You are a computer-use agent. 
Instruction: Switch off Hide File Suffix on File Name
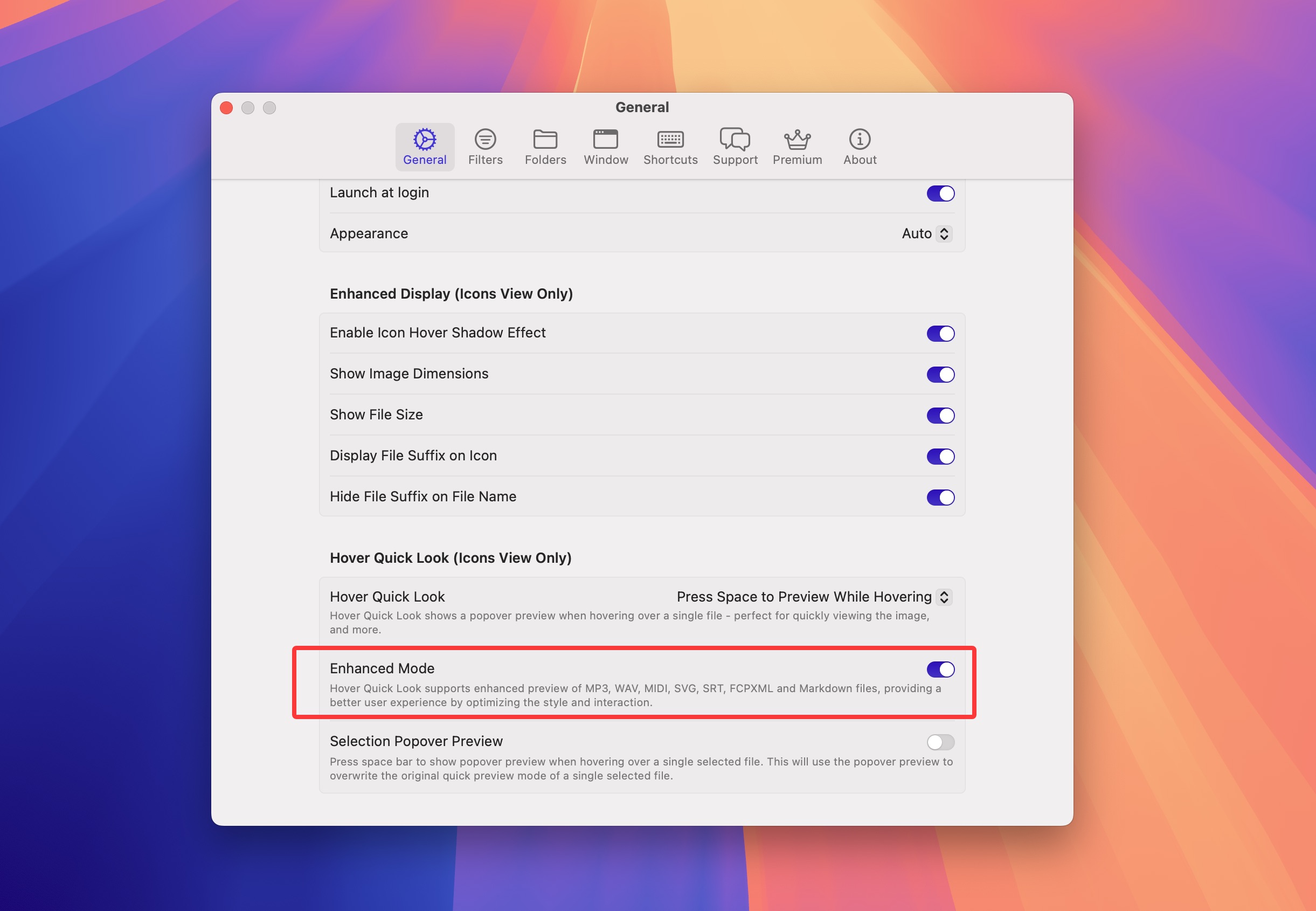coord(940,497)
